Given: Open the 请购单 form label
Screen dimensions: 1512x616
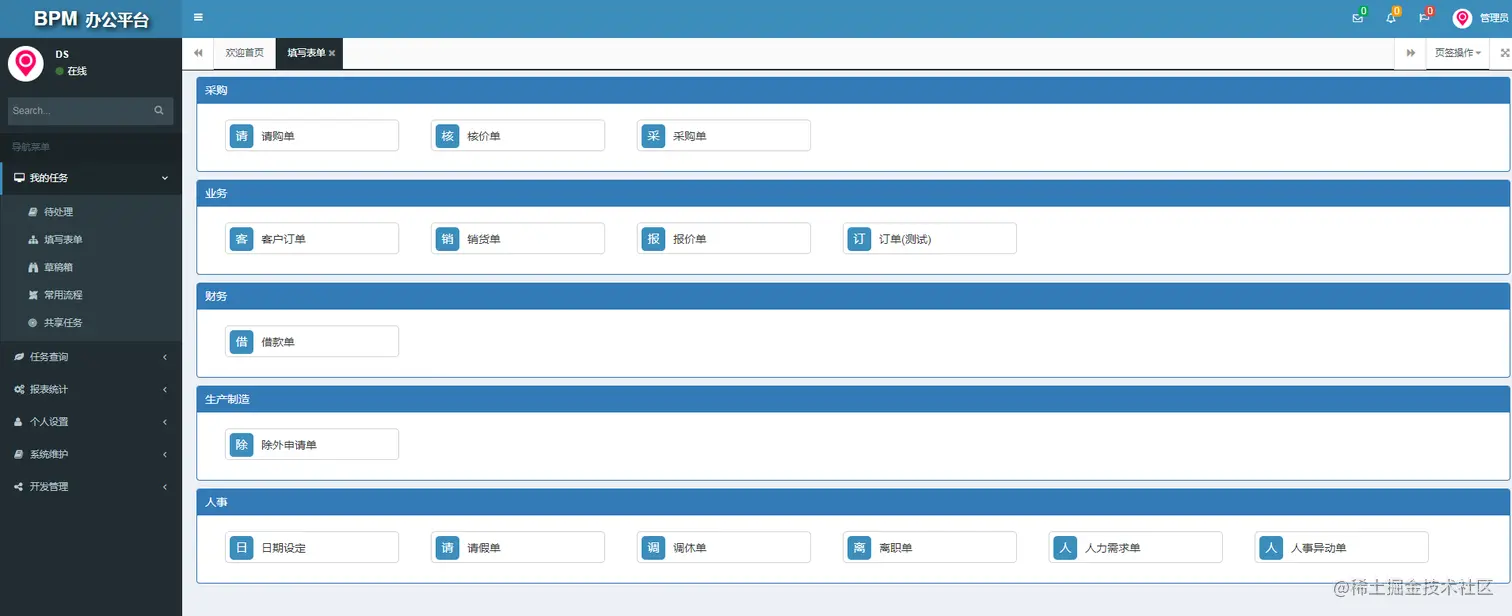Looking at the screenshot, I should click(x=278, y=136).
